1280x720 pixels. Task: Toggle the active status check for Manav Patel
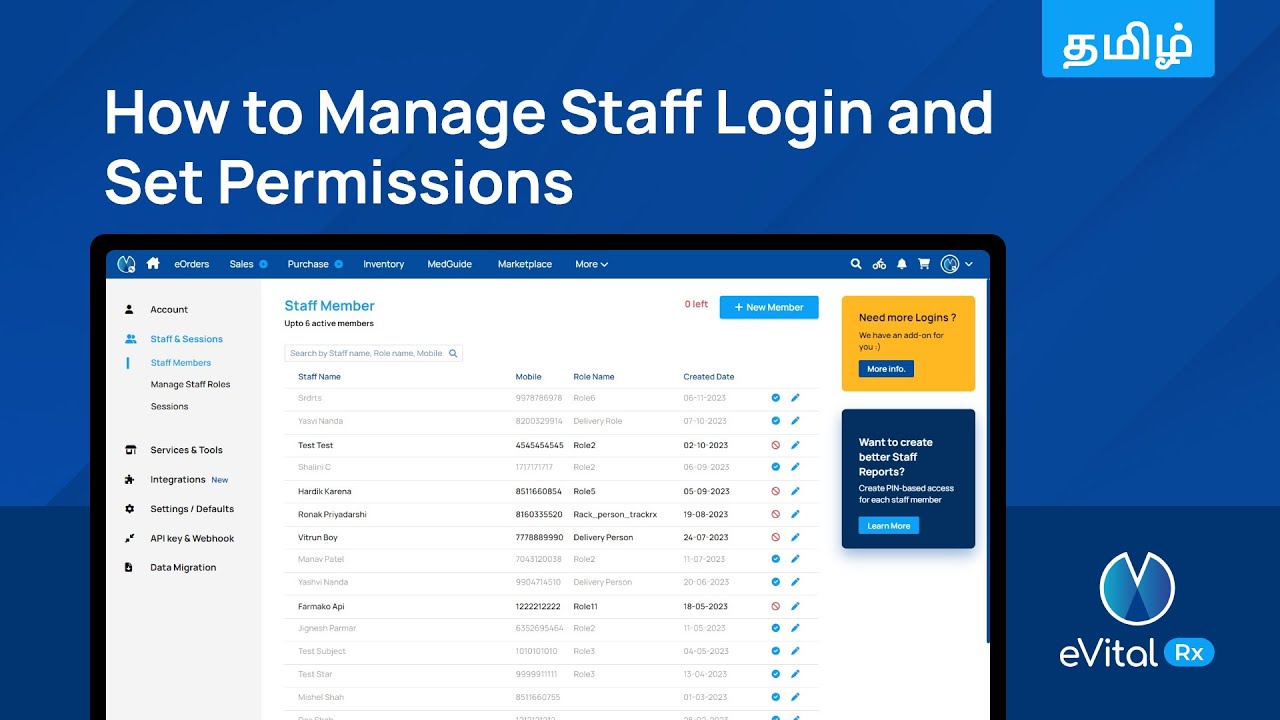[x=776, y=559]
